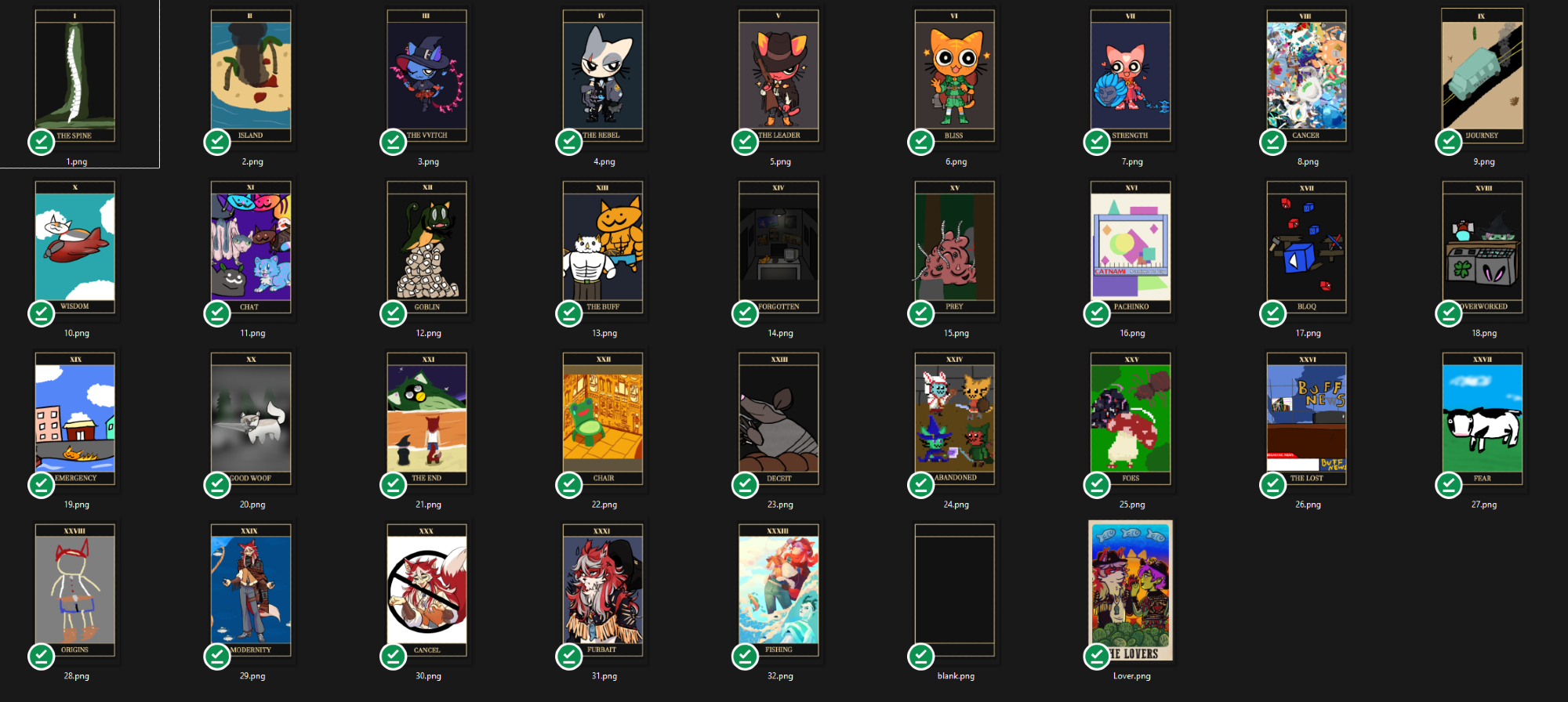Click the PACHINKO card thumbnail 16.png
1568x702 pixels.
pyautogui.click(x=1131, y=248)
